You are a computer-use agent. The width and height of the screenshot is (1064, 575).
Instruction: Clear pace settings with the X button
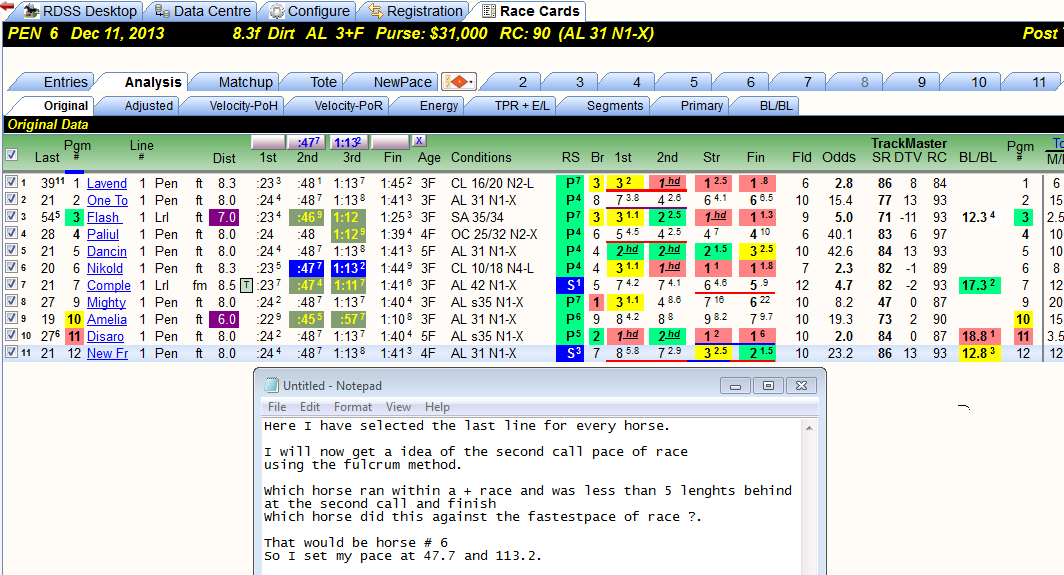(x=419, y=141)
